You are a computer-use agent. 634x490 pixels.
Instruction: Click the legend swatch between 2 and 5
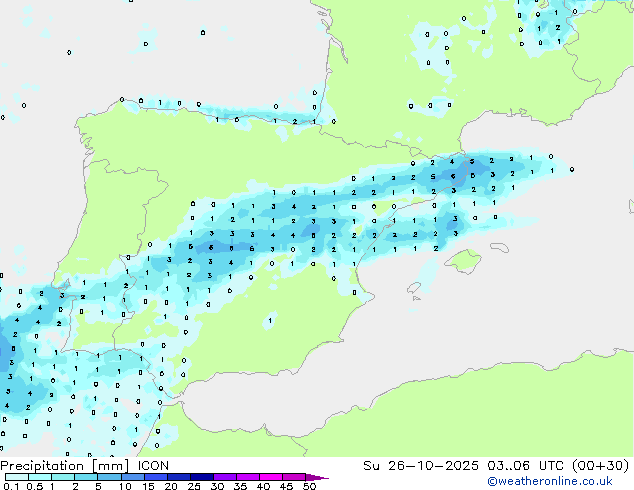pyautogui.click(x=86, y=477)
